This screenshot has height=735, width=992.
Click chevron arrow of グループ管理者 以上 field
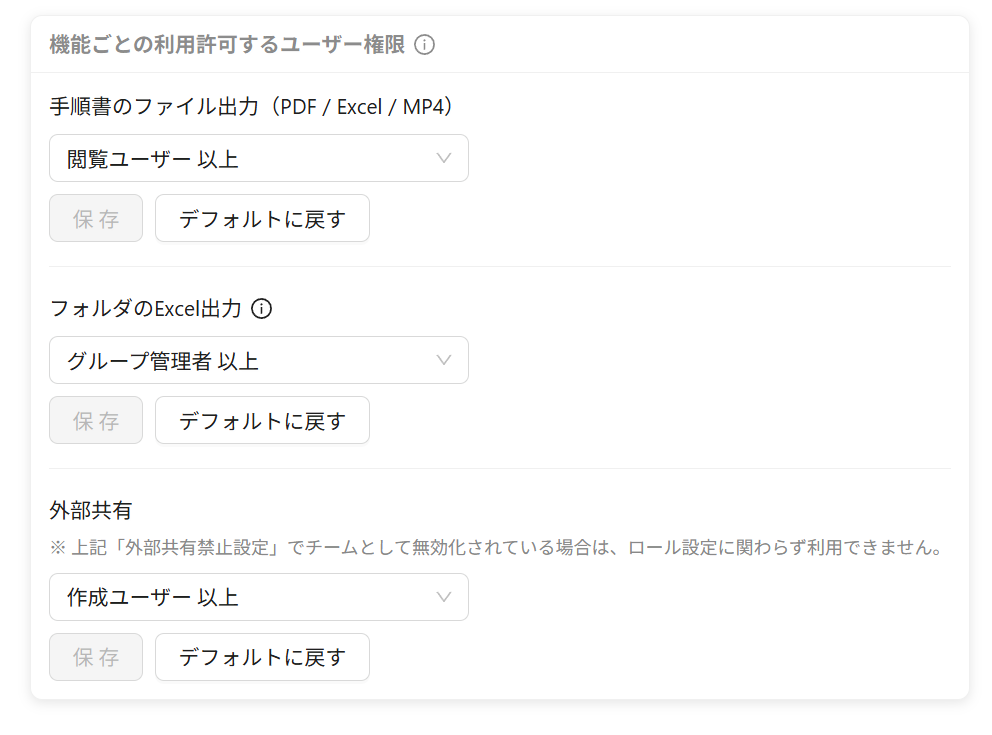444,360
